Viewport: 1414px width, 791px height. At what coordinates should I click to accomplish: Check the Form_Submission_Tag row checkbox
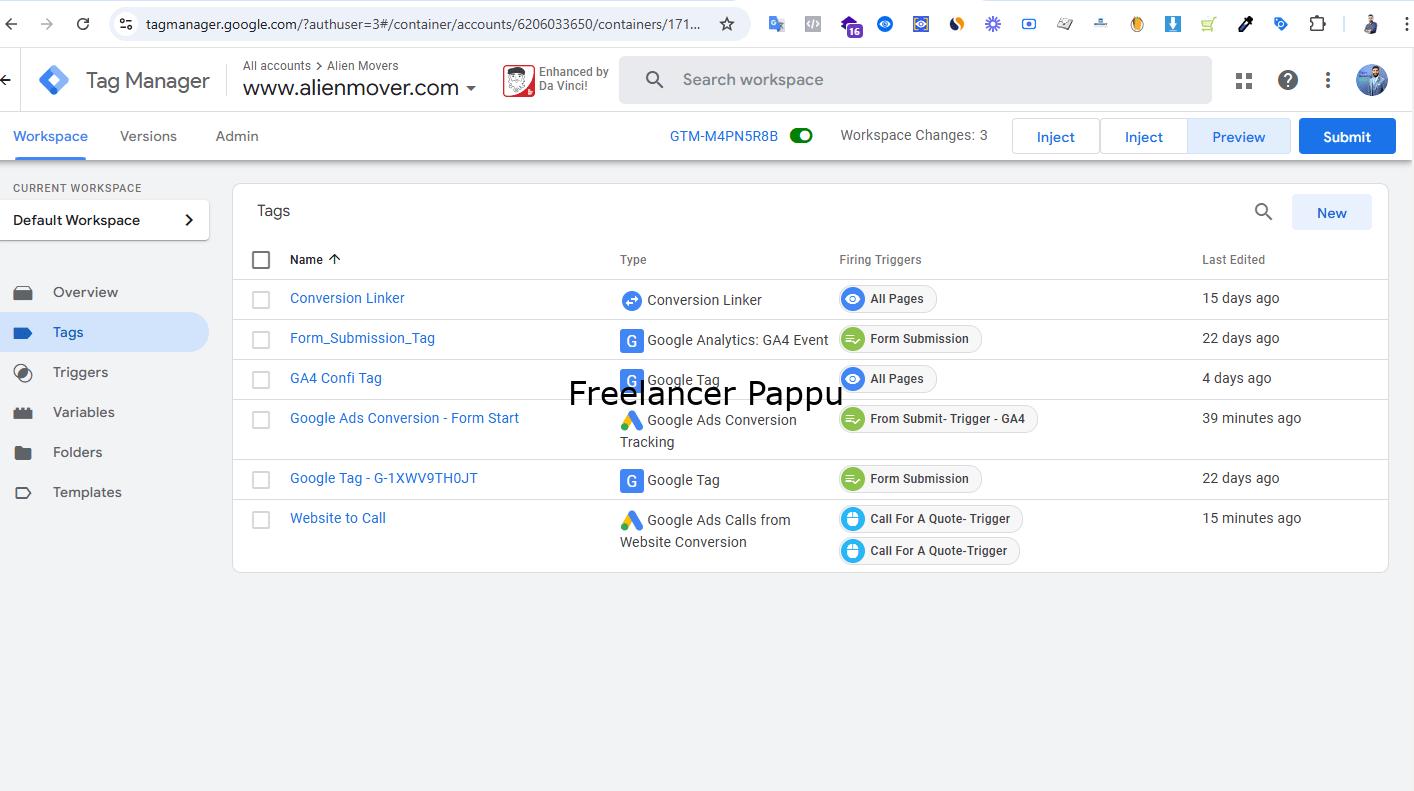coord(261,340)
